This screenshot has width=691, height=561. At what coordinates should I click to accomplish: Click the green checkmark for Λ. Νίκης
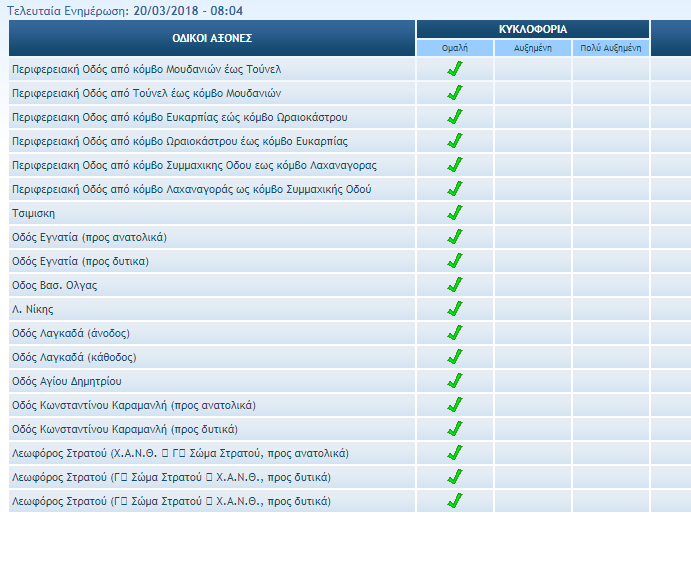pos(455,309)
